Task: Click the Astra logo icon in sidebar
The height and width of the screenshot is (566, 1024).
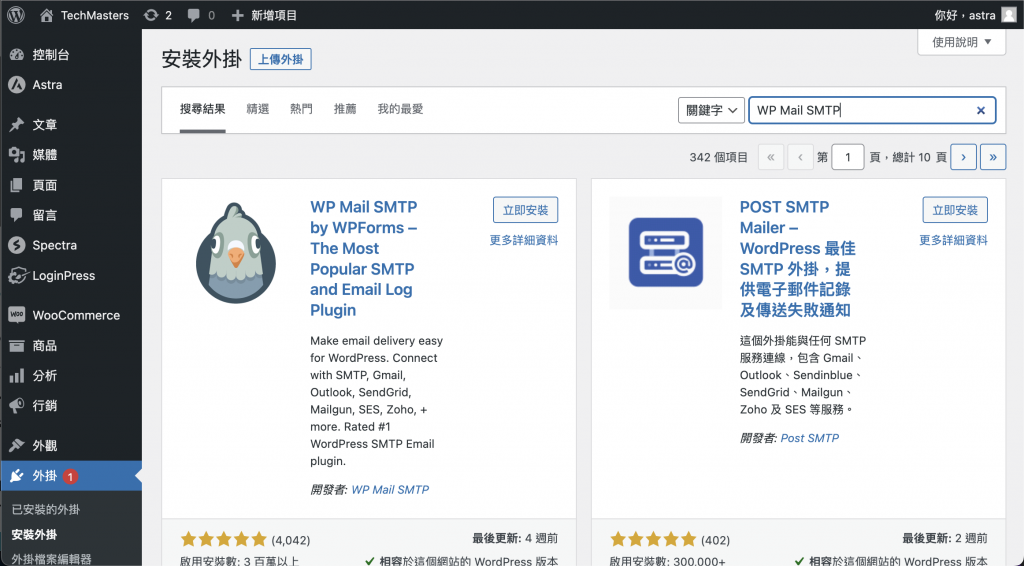Action: (x=17, y=85)
